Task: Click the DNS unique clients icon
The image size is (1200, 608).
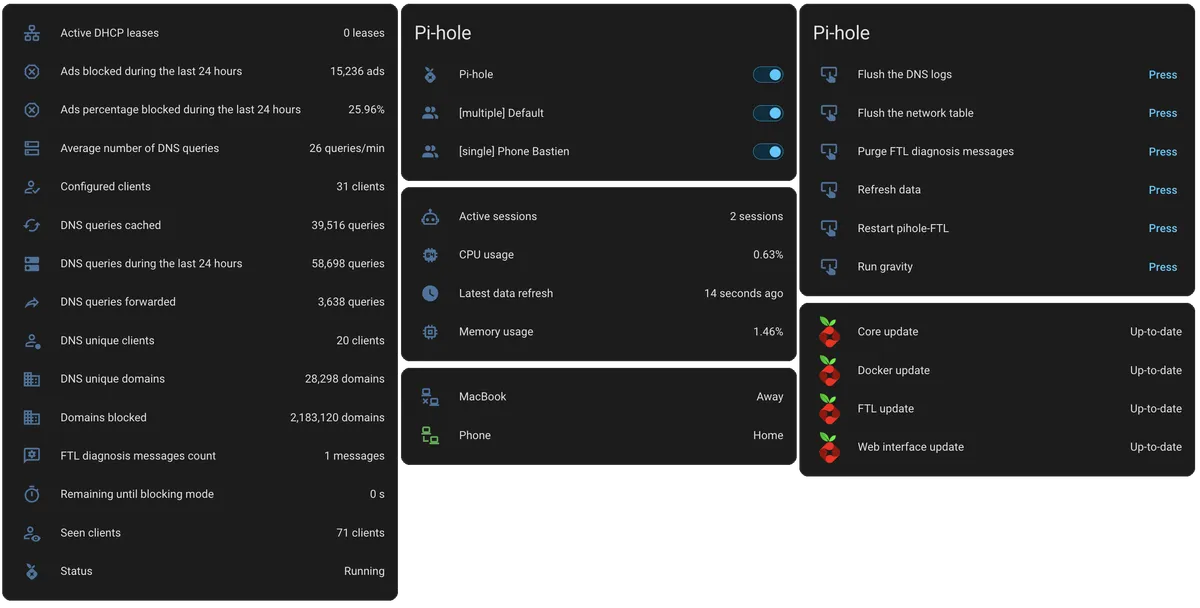Action: 32,341
